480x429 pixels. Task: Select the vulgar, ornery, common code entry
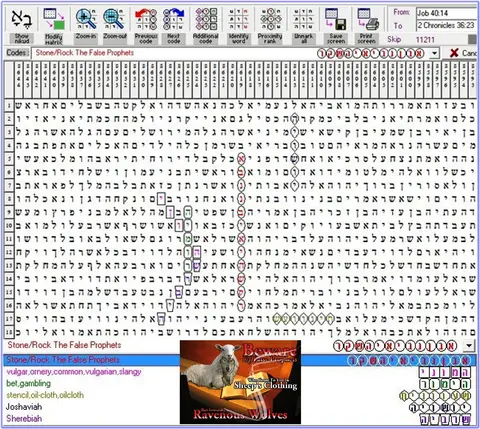74,372
